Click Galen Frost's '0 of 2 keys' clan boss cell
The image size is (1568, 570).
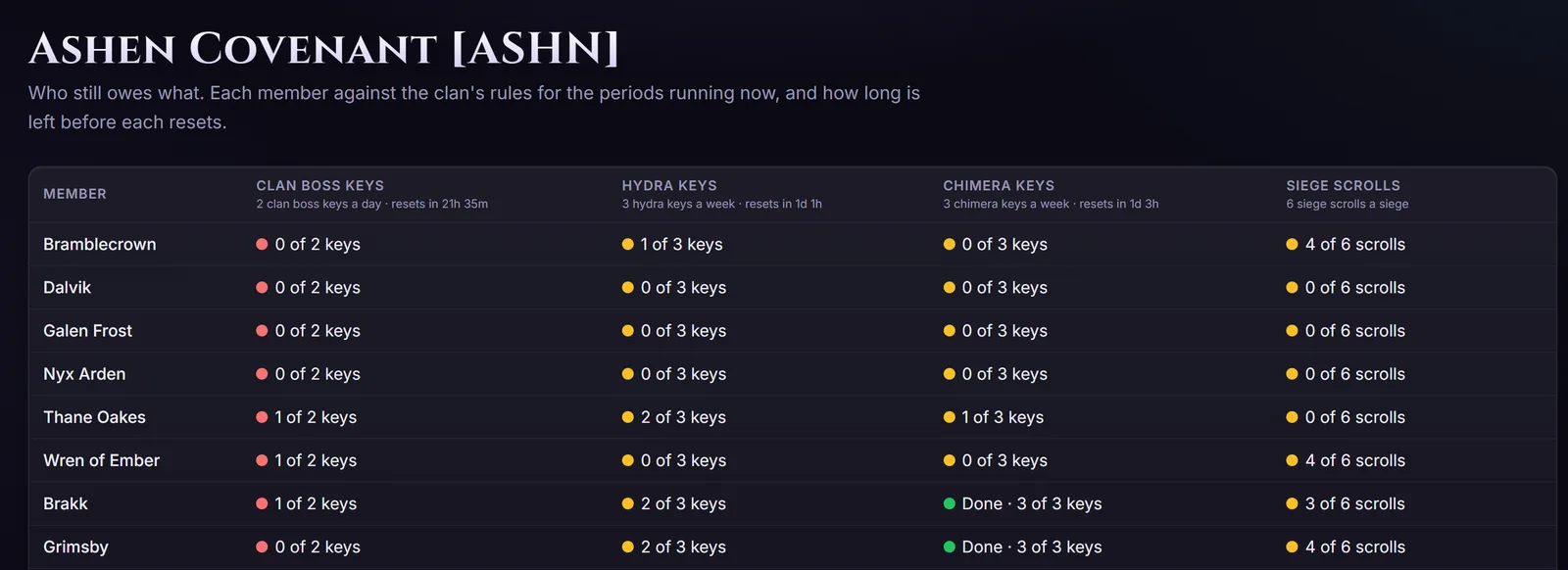click(x=308, y=330)
